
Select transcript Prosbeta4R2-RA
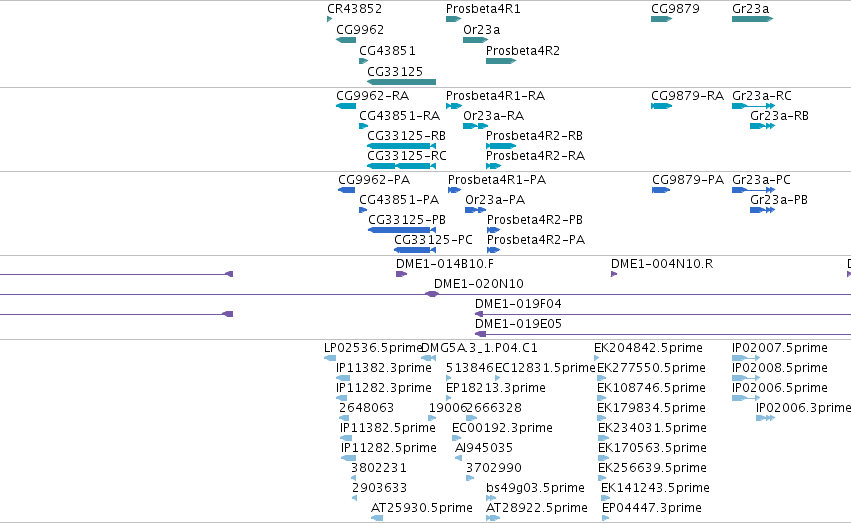493,167
